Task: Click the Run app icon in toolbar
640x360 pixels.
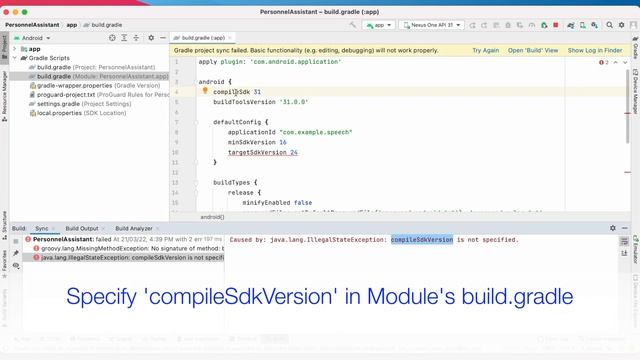Action: 472,25
